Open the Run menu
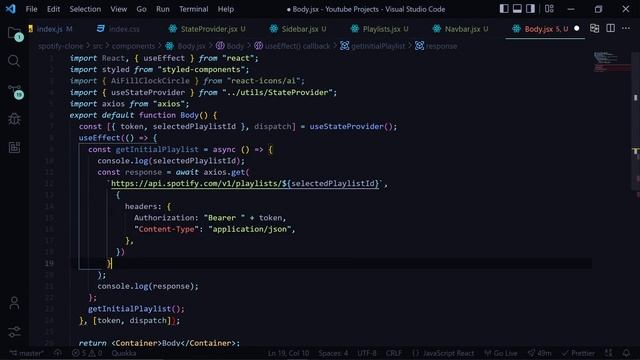 pyautogui.click(x=162, y=9)
